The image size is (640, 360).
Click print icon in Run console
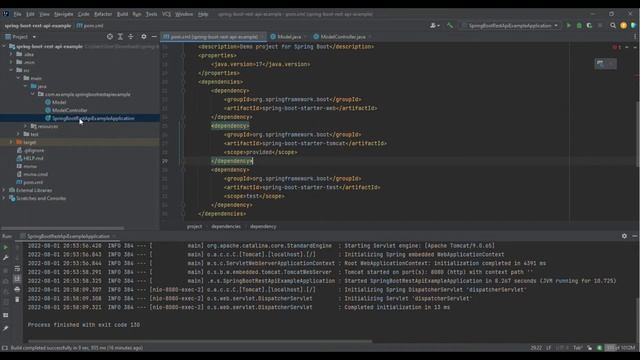(x=17, y=289)
